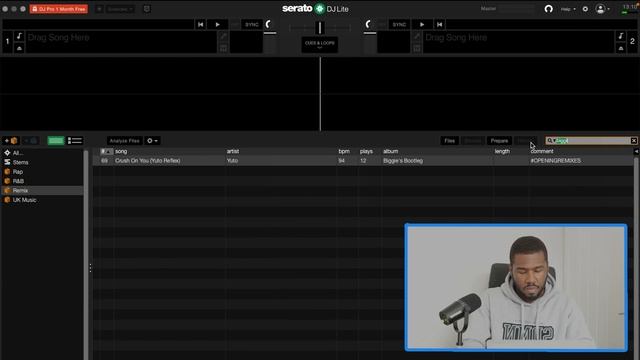Open the edit grid pencil icon on deck 2
The image size is (640, 360).
coord(417,36)
